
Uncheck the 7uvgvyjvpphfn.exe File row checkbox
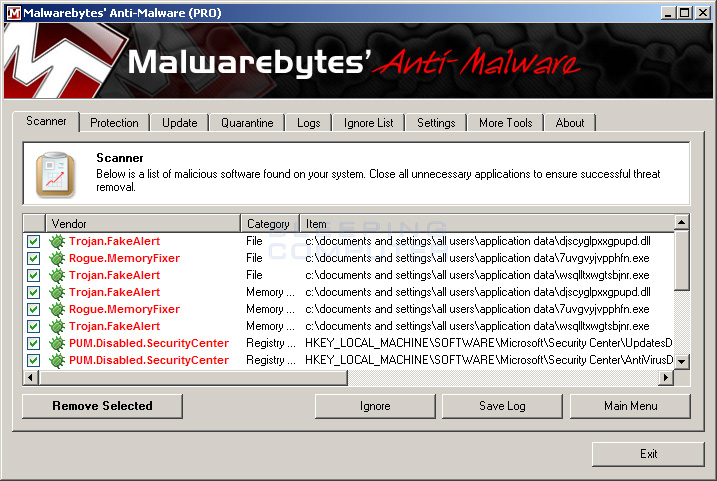click(x=33, y=258)
